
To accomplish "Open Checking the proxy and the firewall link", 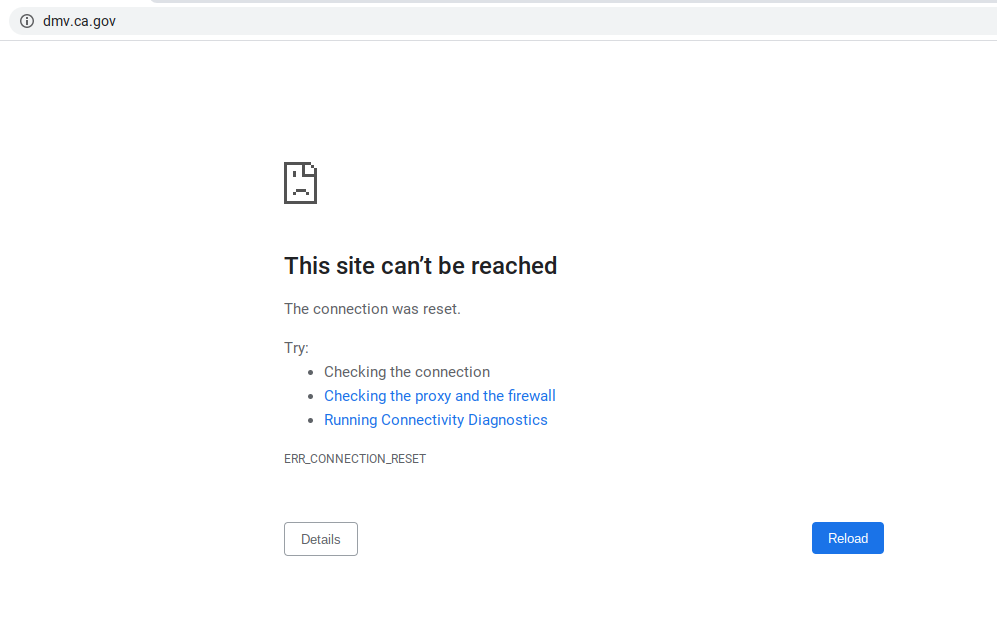I will [x=439, y=396].
